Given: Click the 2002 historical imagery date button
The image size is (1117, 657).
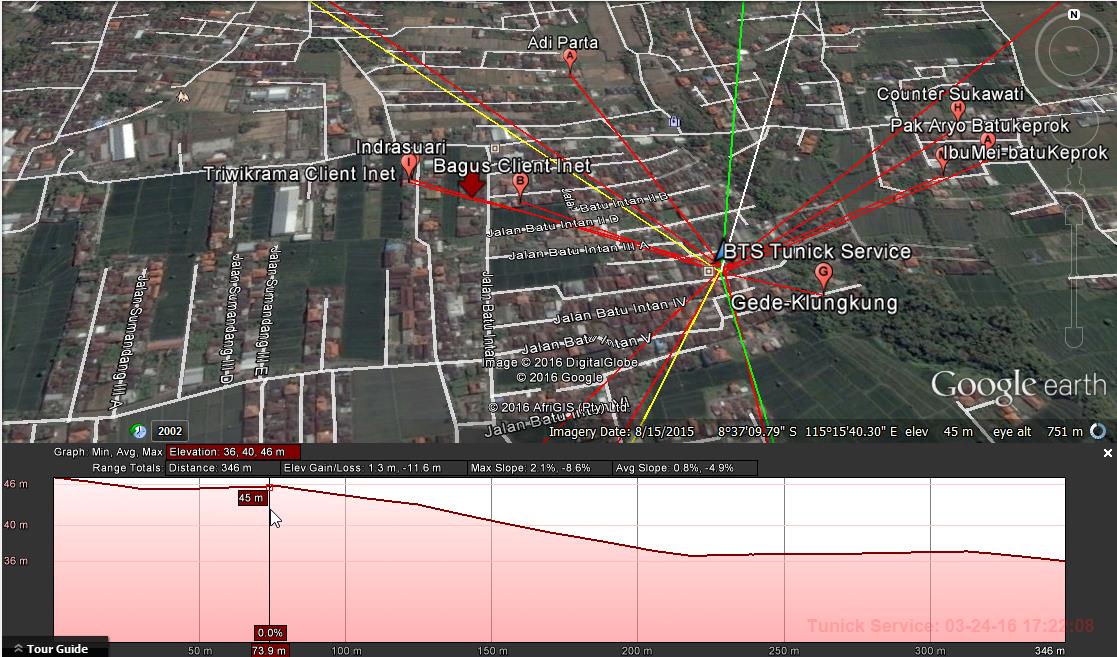Looking at the screenshot, I should 170,431.
